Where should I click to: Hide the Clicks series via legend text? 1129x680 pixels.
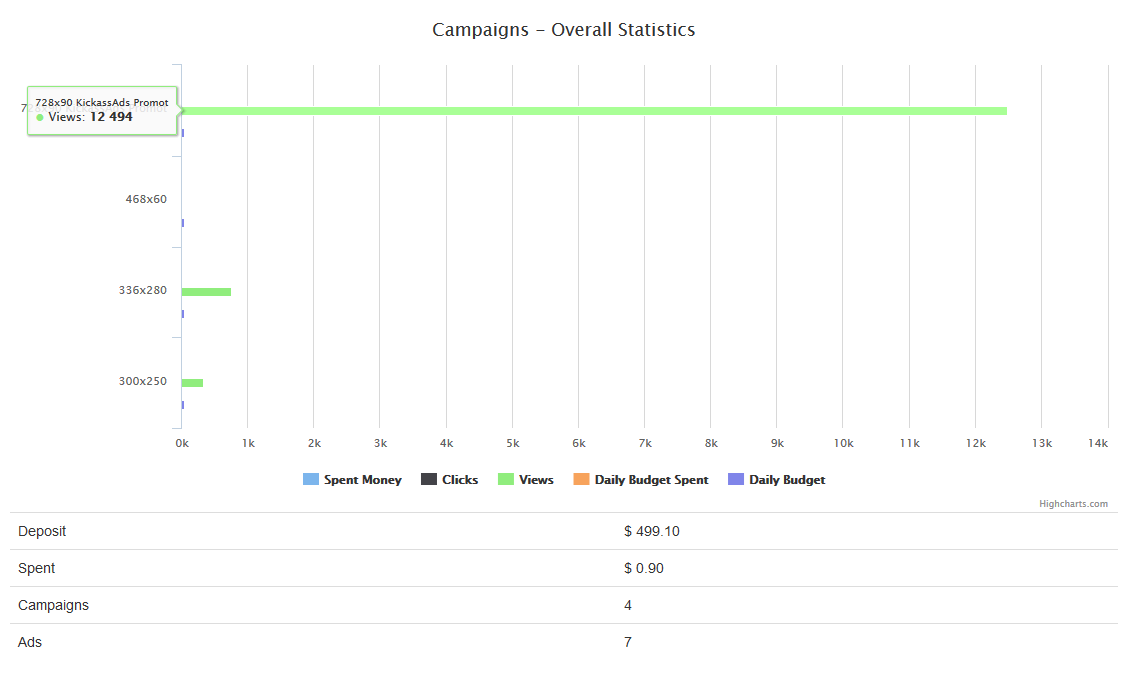pos(460,480)
